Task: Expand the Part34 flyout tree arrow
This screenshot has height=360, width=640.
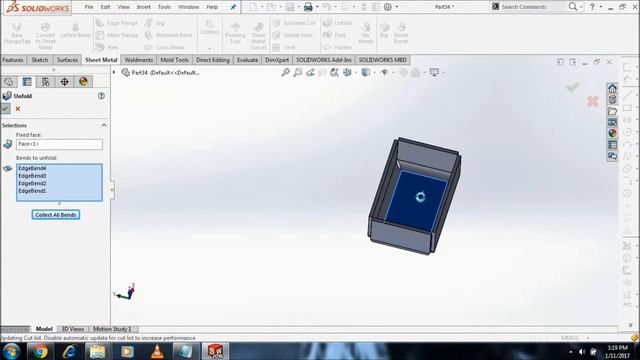Action: 114,73
